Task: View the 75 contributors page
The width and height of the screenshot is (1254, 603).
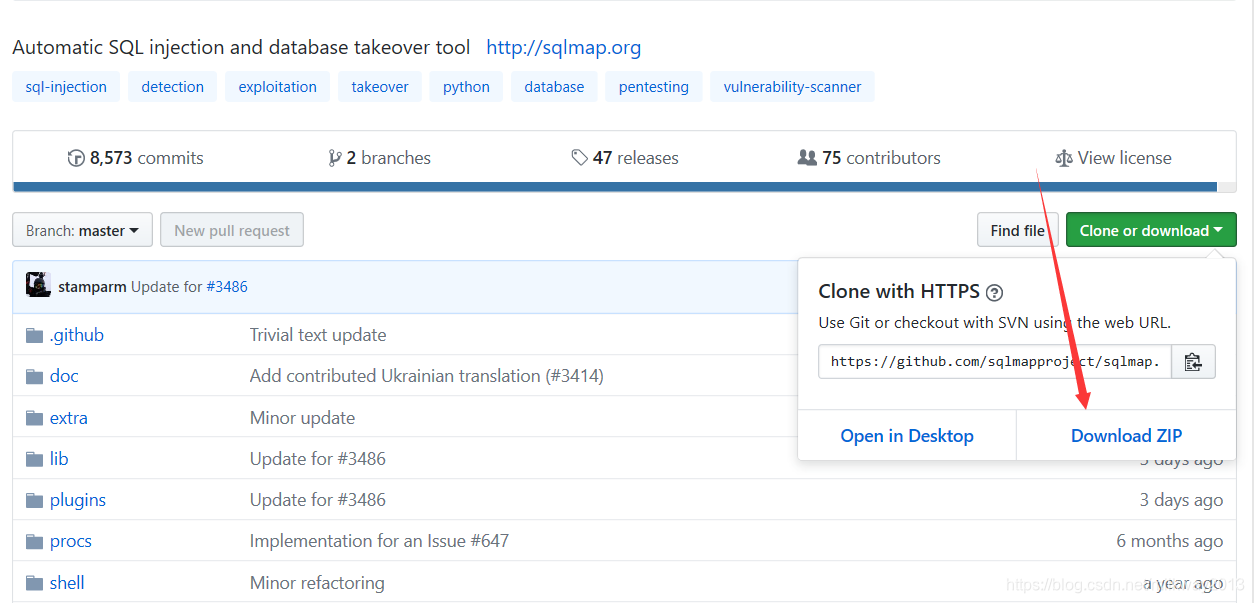Action: tap(869, 158)
